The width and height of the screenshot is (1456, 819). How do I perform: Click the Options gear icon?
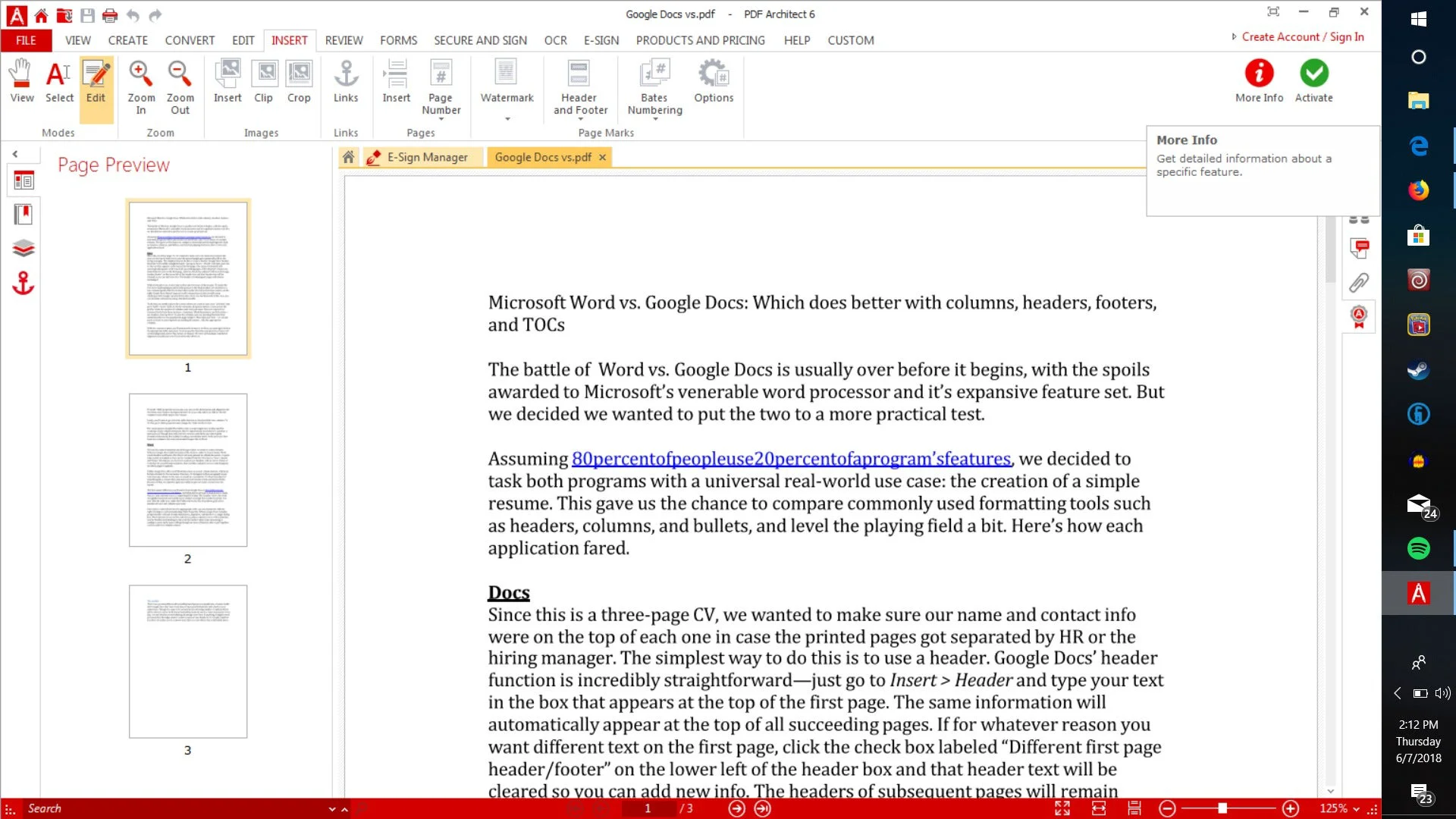(713, 82)
